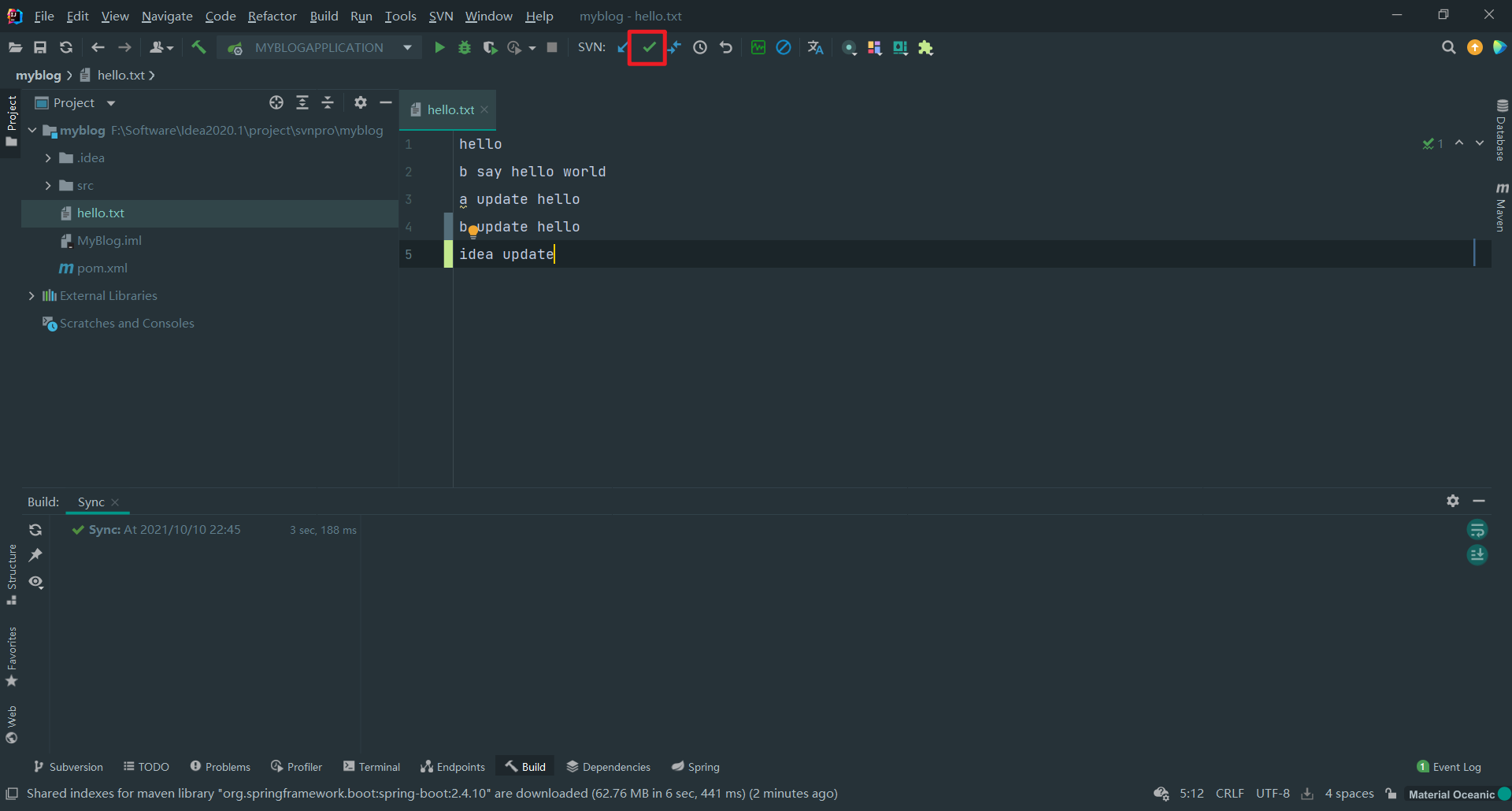Viewport: 1512px width, 811px height.
Task: Toggle the eye view filter in Build panel
Action: [x=35, y=583]
